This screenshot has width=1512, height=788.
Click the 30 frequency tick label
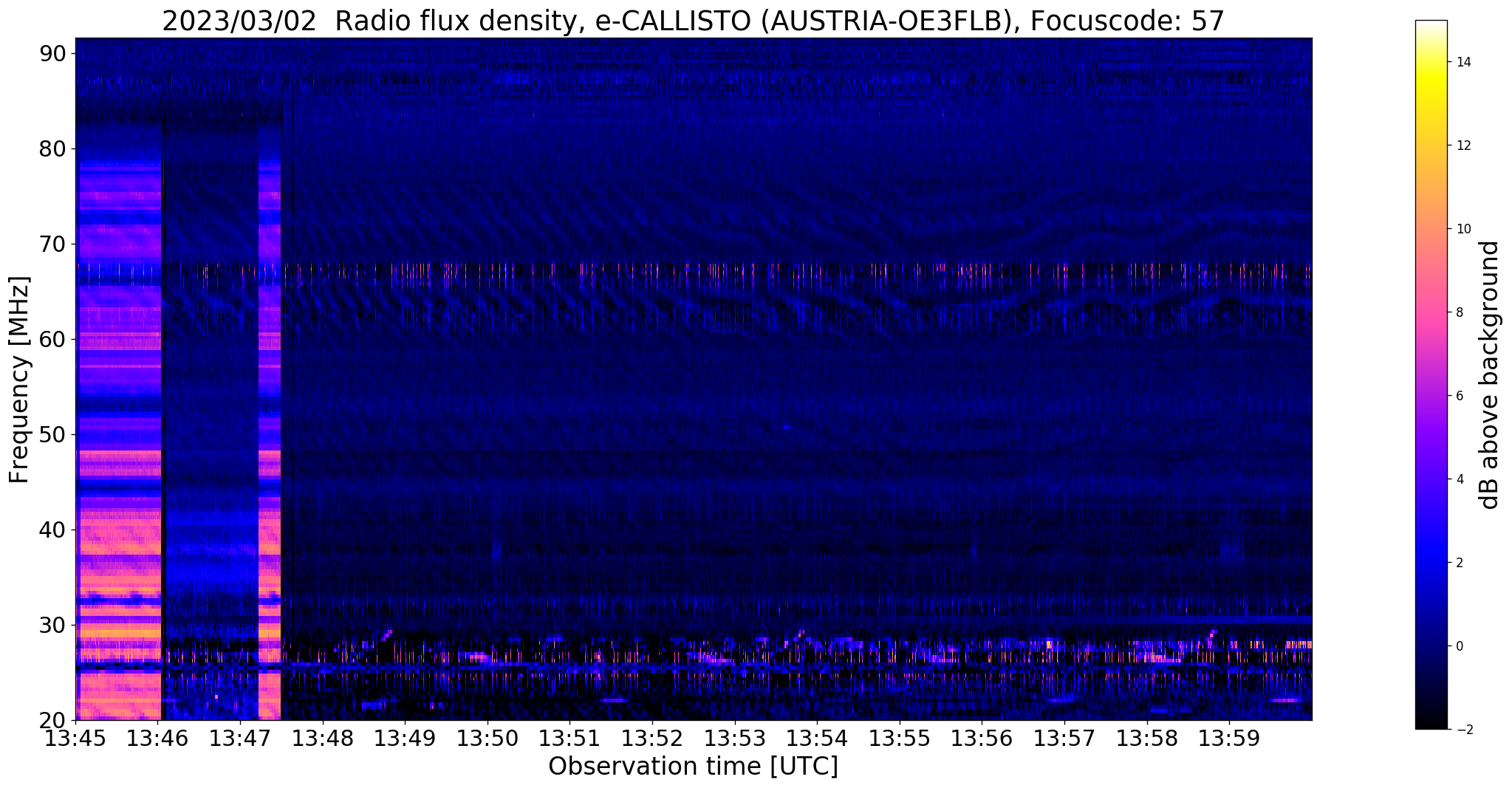52,626
